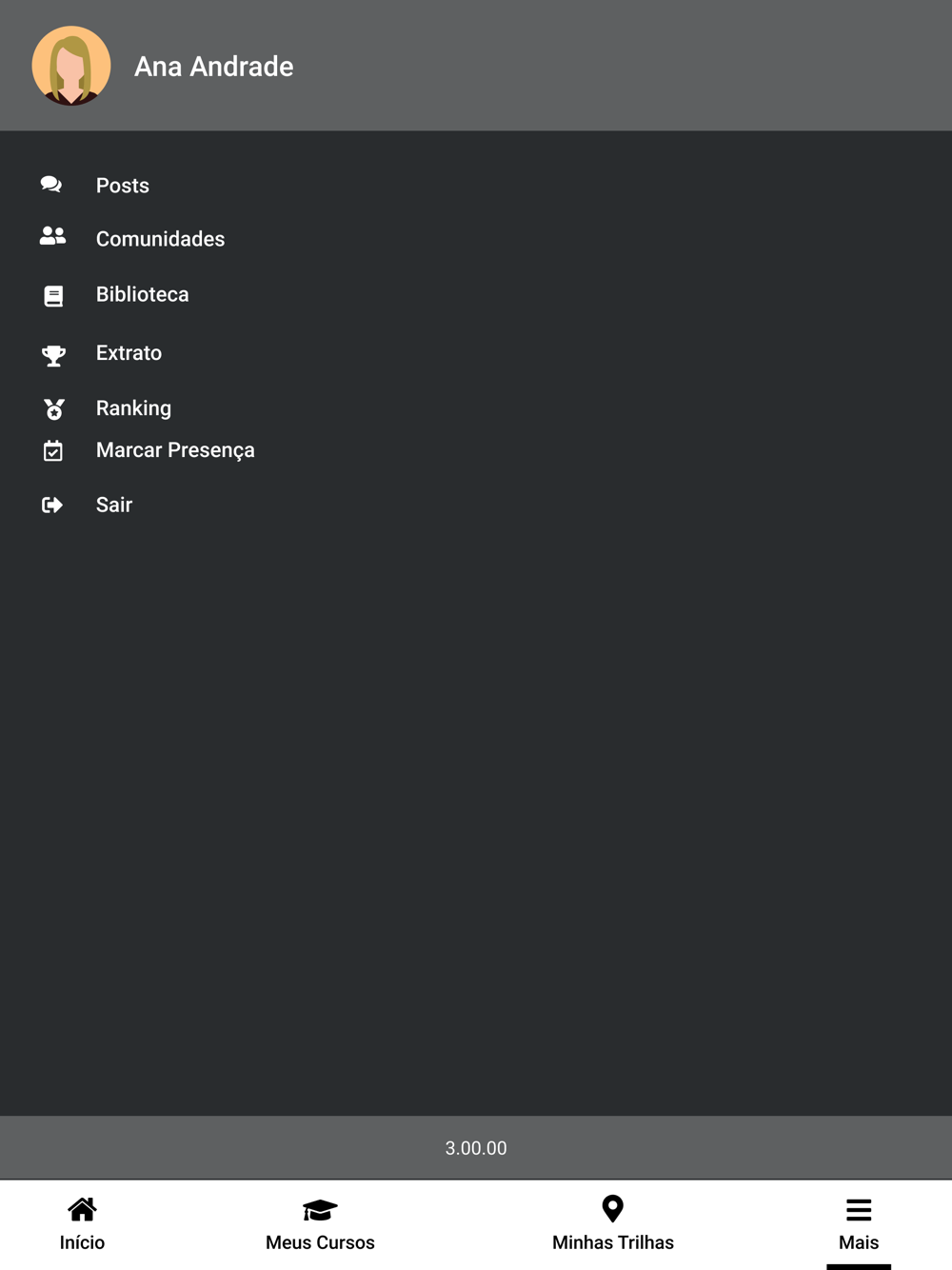Open the Posts menu entry
This screenshot has width=952, height=1270.
coord(123,186)
